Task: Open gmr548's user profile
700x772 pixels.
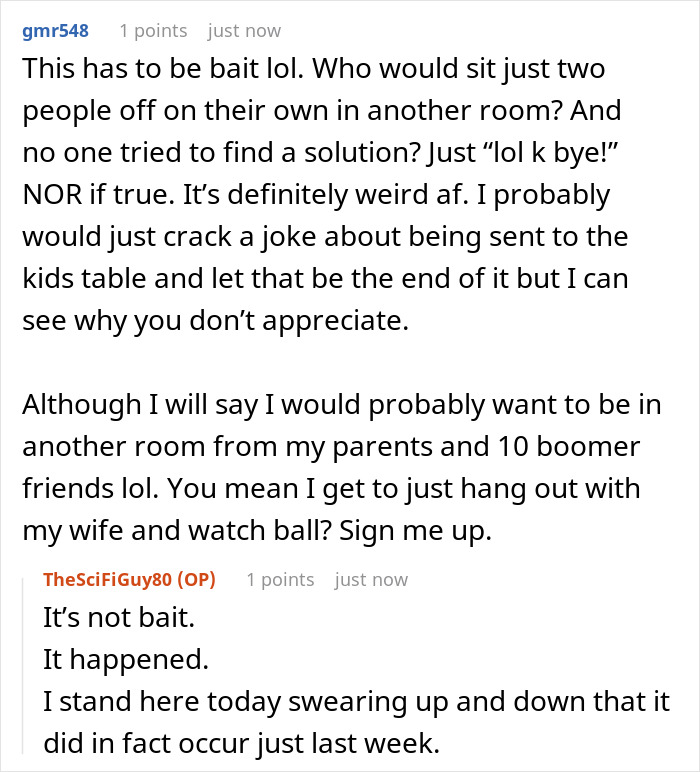Action: coord(55,31)
